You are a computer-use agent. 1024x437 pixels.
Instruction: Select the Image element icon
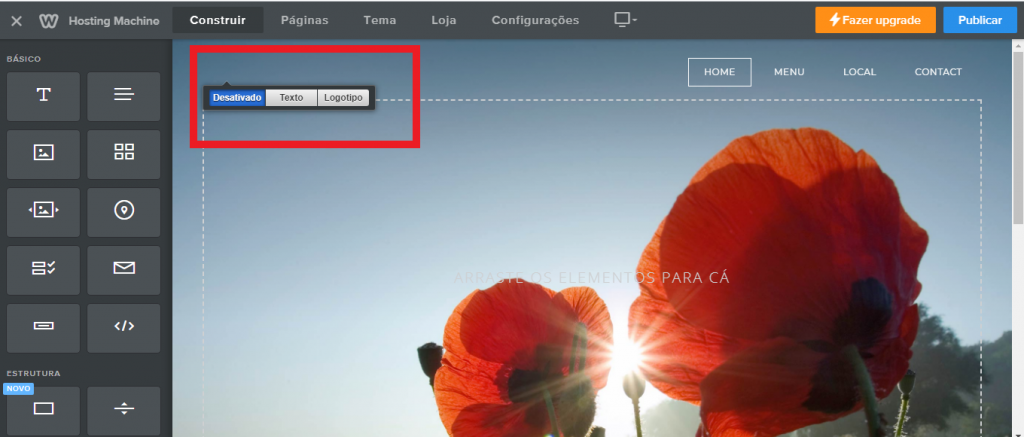click(x=43, y=154)
